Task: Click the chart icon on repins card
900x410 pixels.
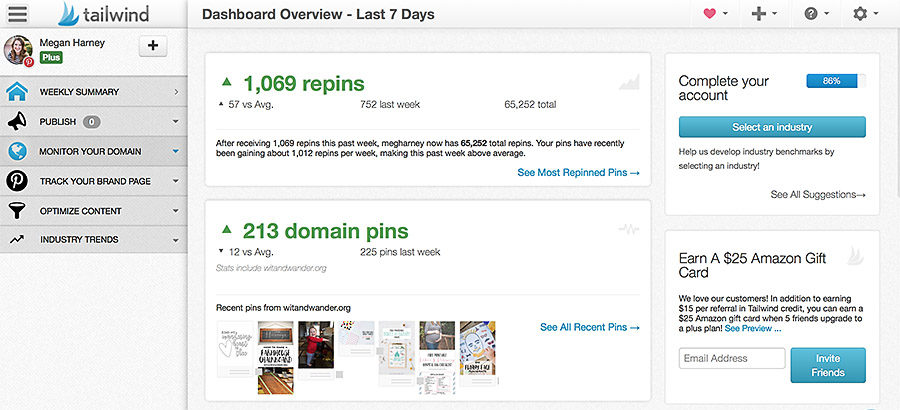Action: pos(629,83)
